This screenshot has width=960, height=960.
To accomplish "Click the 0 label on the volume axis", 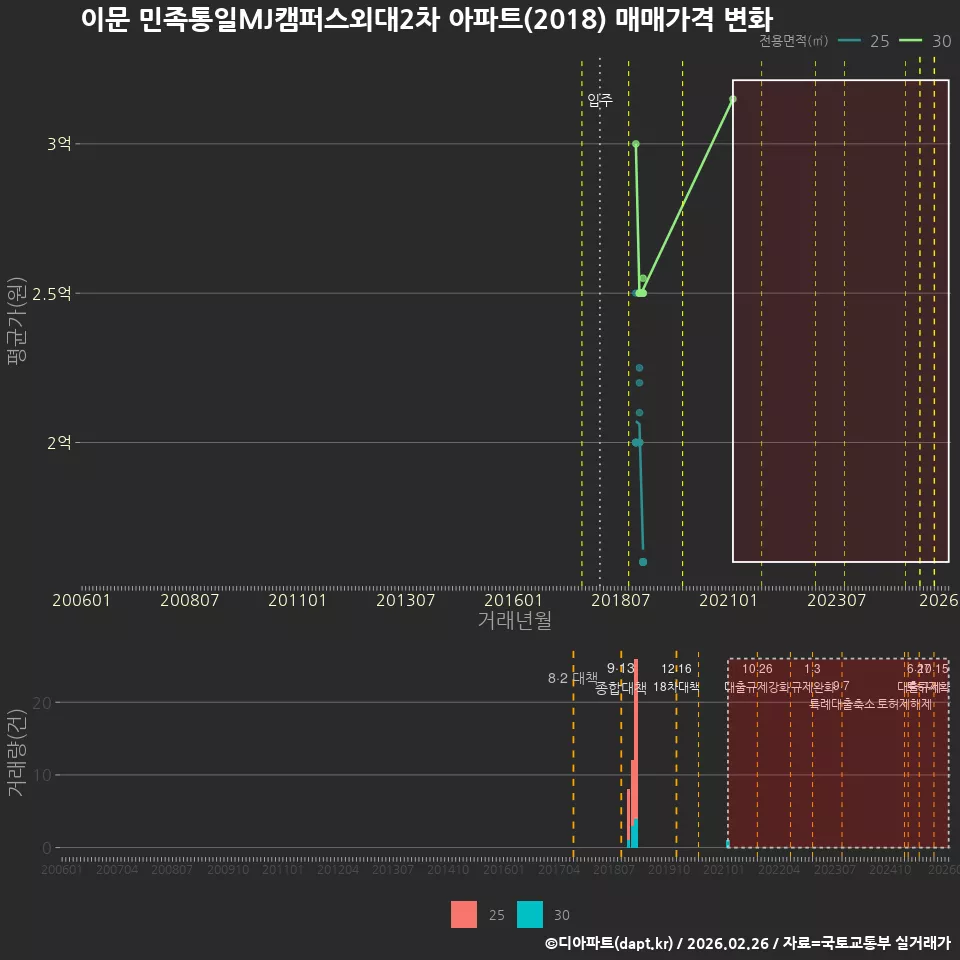I will point(47,848).
